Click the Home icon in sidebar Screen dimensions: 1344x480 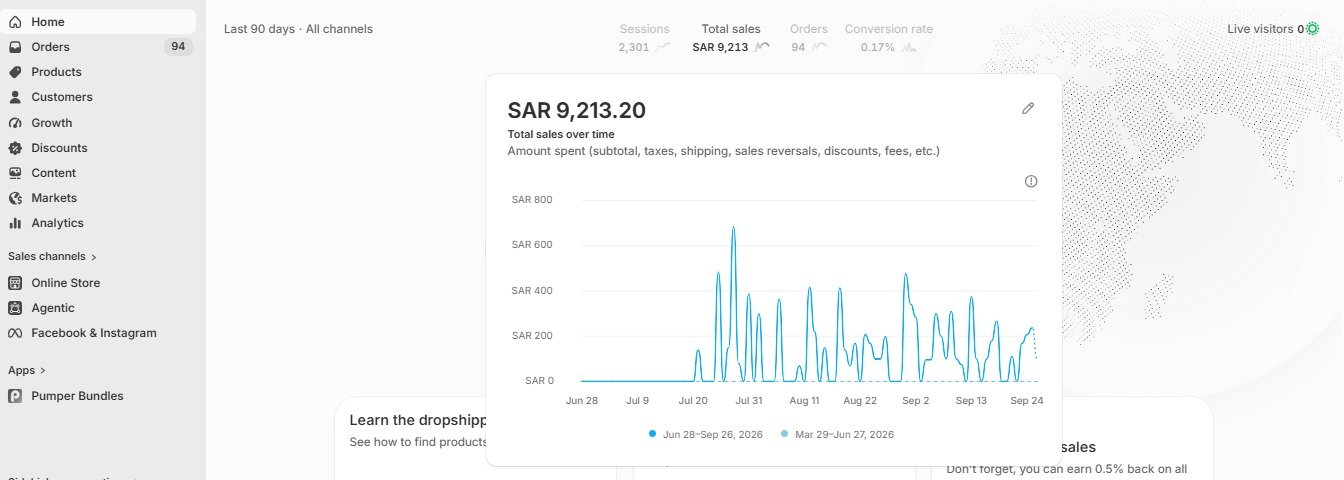pyautogui.click(x=15, y=21)
